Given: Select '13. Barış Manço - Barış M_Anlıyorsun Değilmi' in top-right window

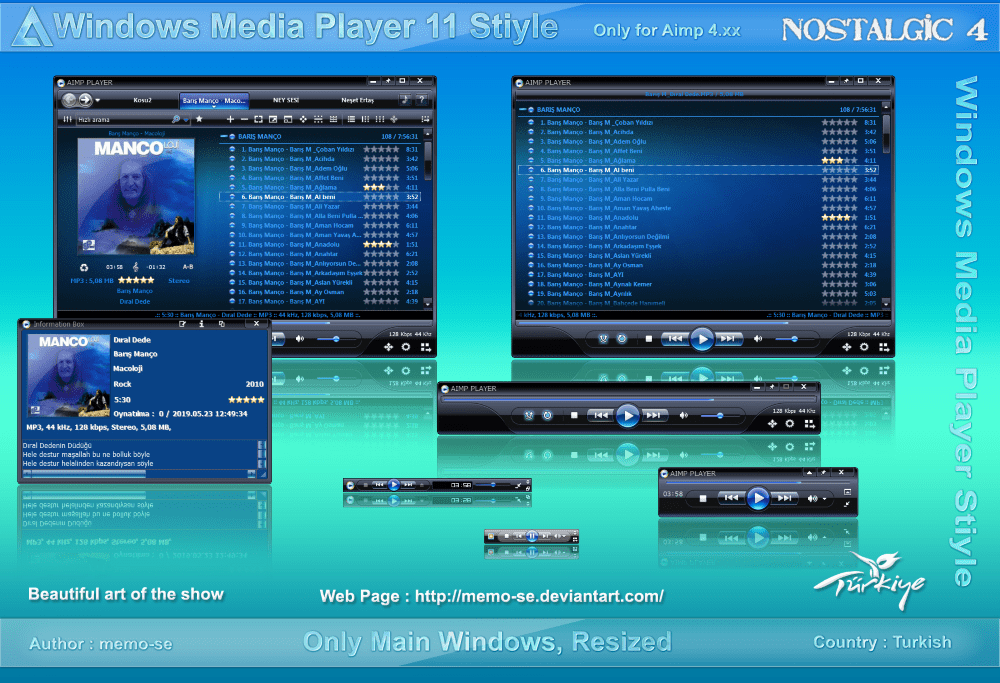Looking at the screenshot, I should pyautogui.click(x=698, y=237).
